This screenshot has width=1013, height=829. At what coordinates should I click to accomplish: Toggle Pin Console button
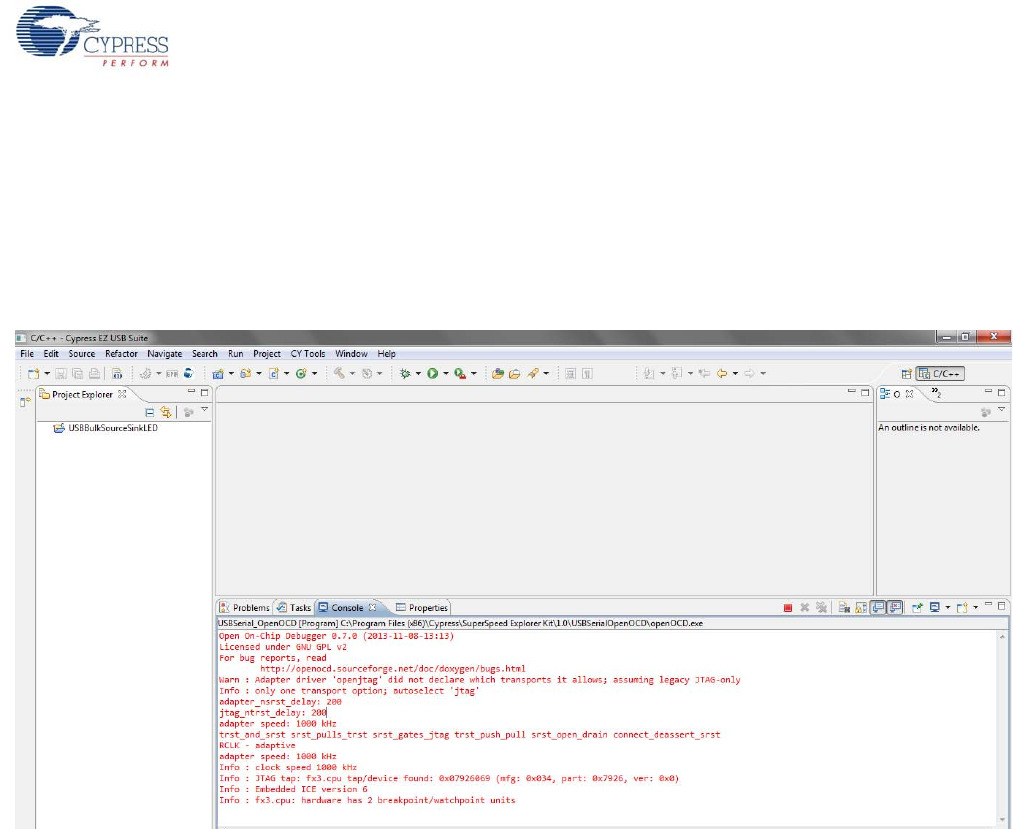pos(916,607)
